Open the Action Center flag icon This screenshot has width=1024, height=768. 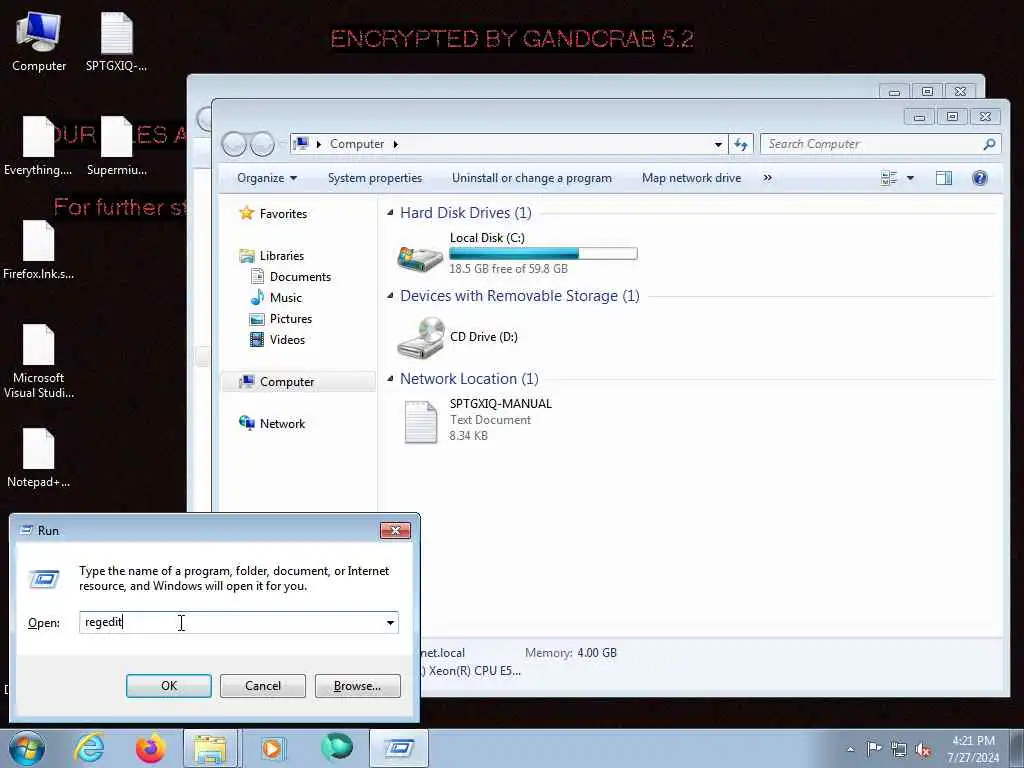click(x=874, y=748)
